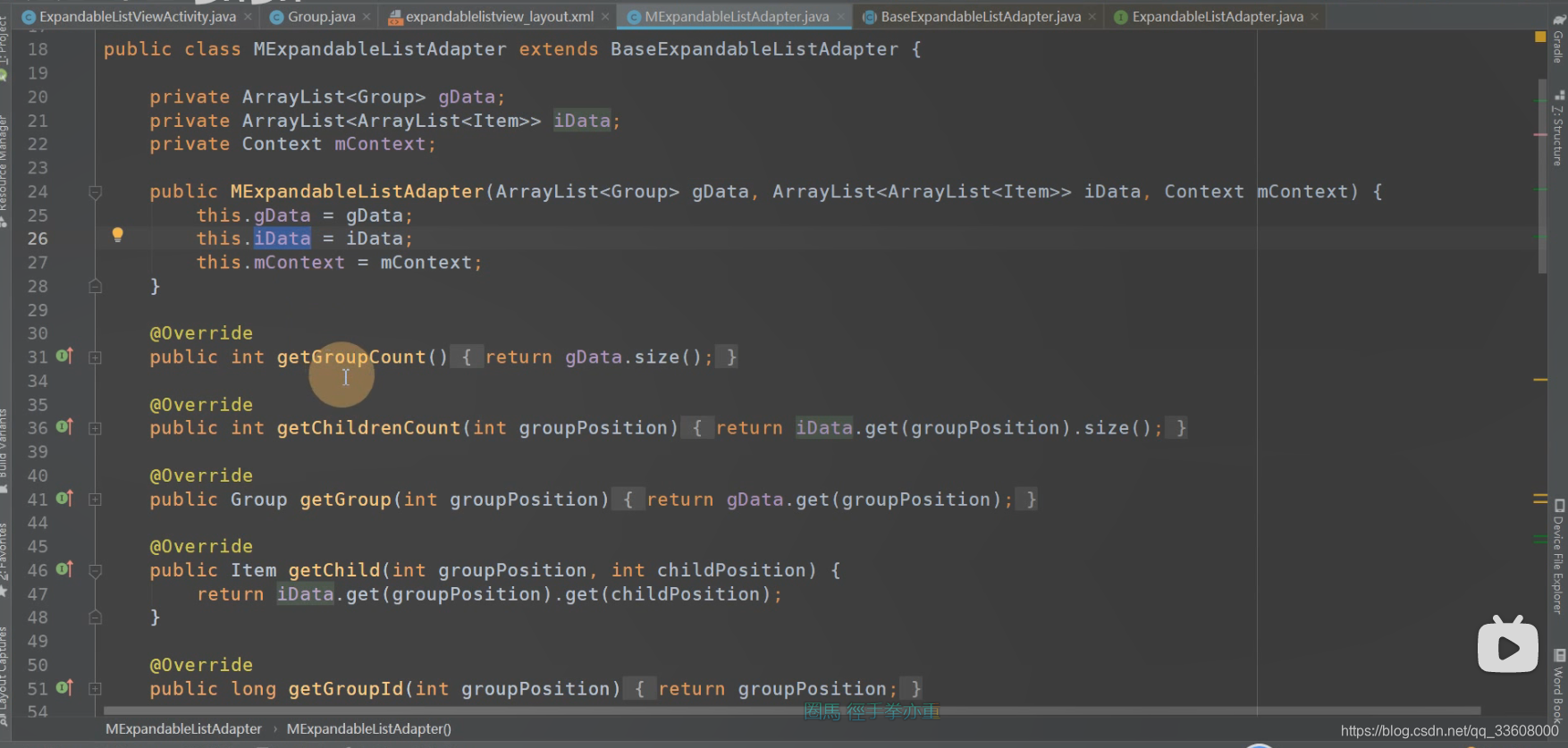Open the Word Book side panel

[x=1558, y=686]
